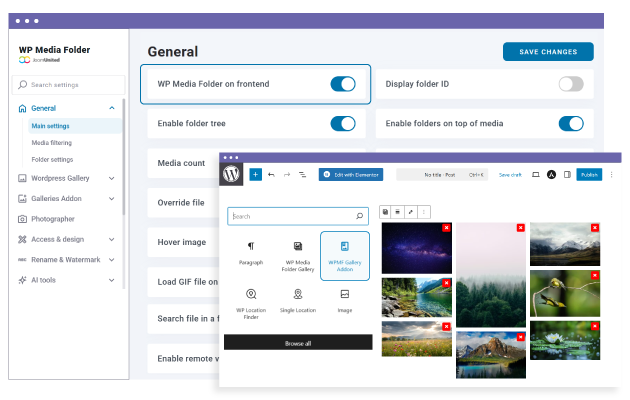Click the Browse all button
Screen dimensions: 630x400
coord(297,342)
